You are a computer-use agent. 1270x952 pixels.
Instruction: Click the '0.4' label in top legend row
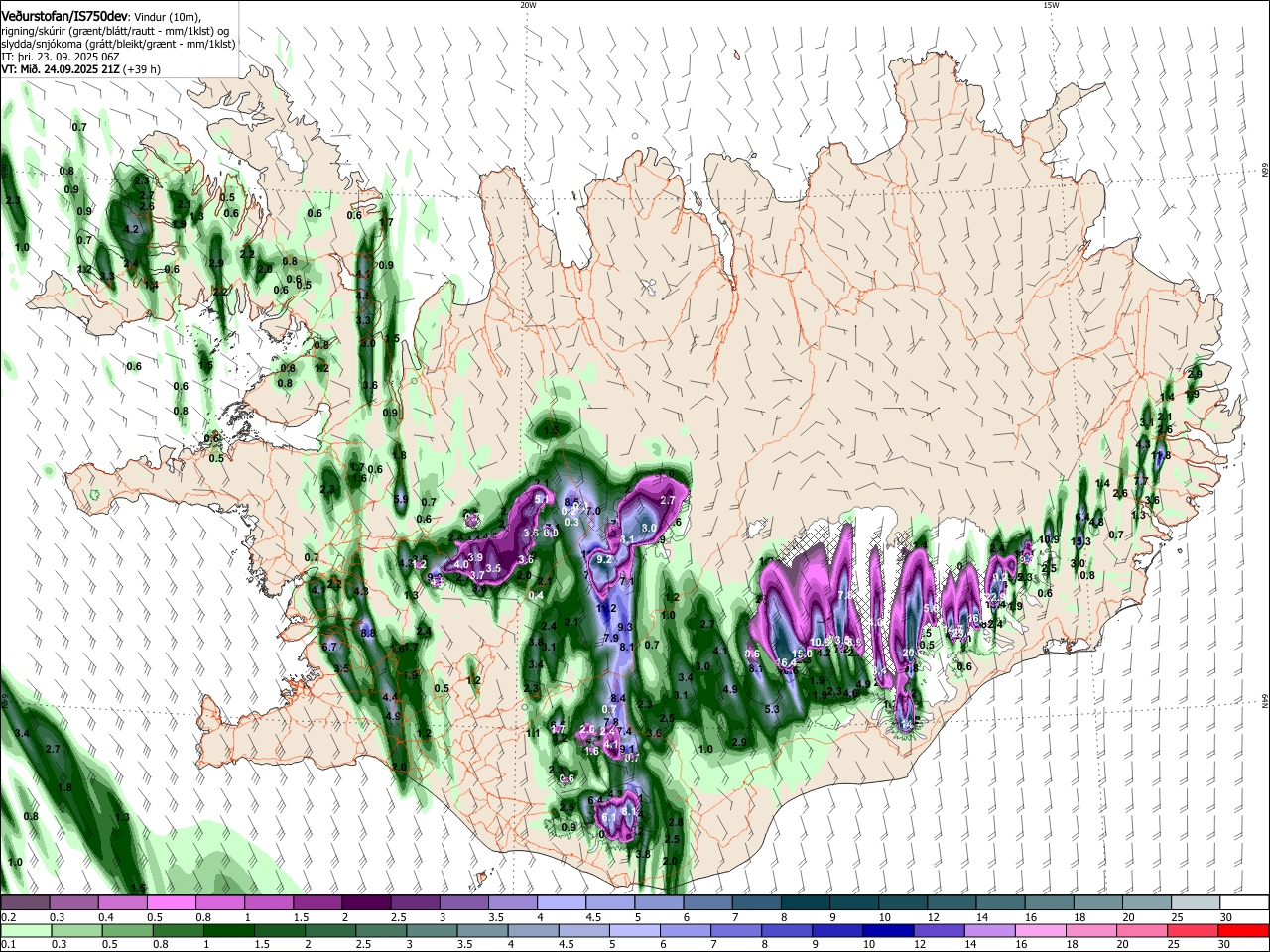[x=105, y=917]
